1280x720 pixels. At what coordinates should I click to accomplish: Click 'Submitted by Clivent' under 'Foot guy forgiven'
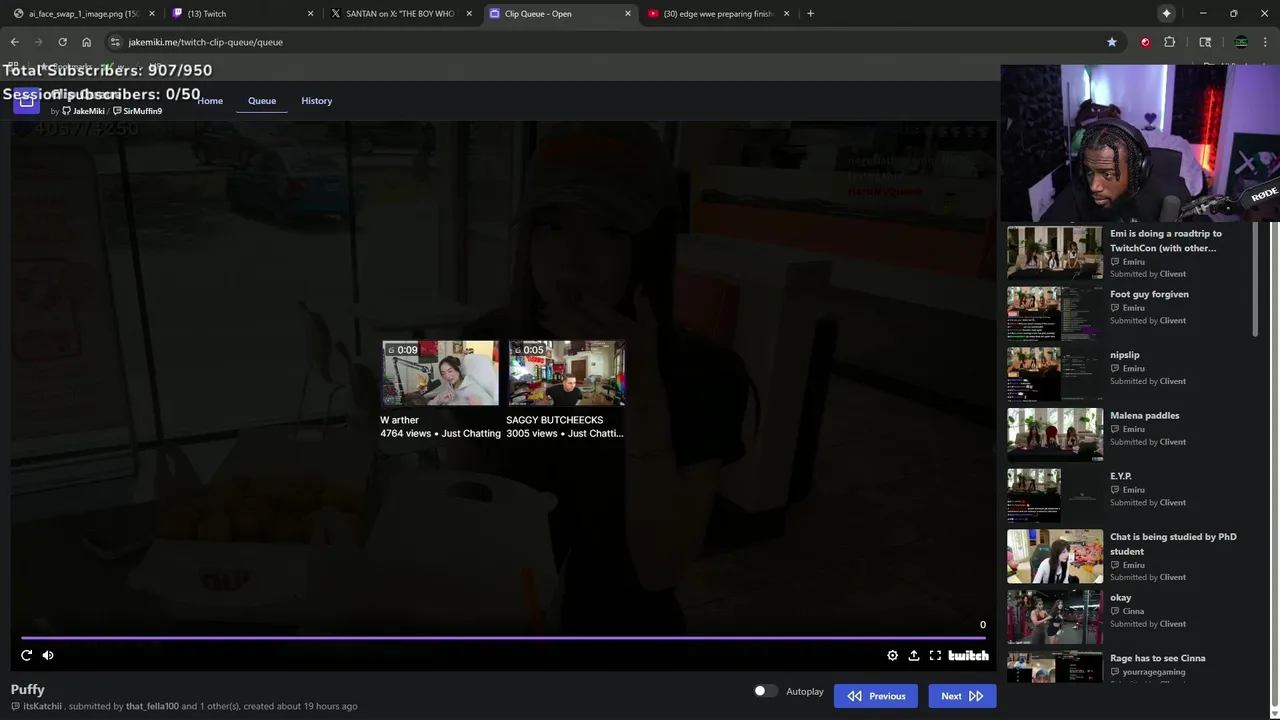[x=1148, y=321]
